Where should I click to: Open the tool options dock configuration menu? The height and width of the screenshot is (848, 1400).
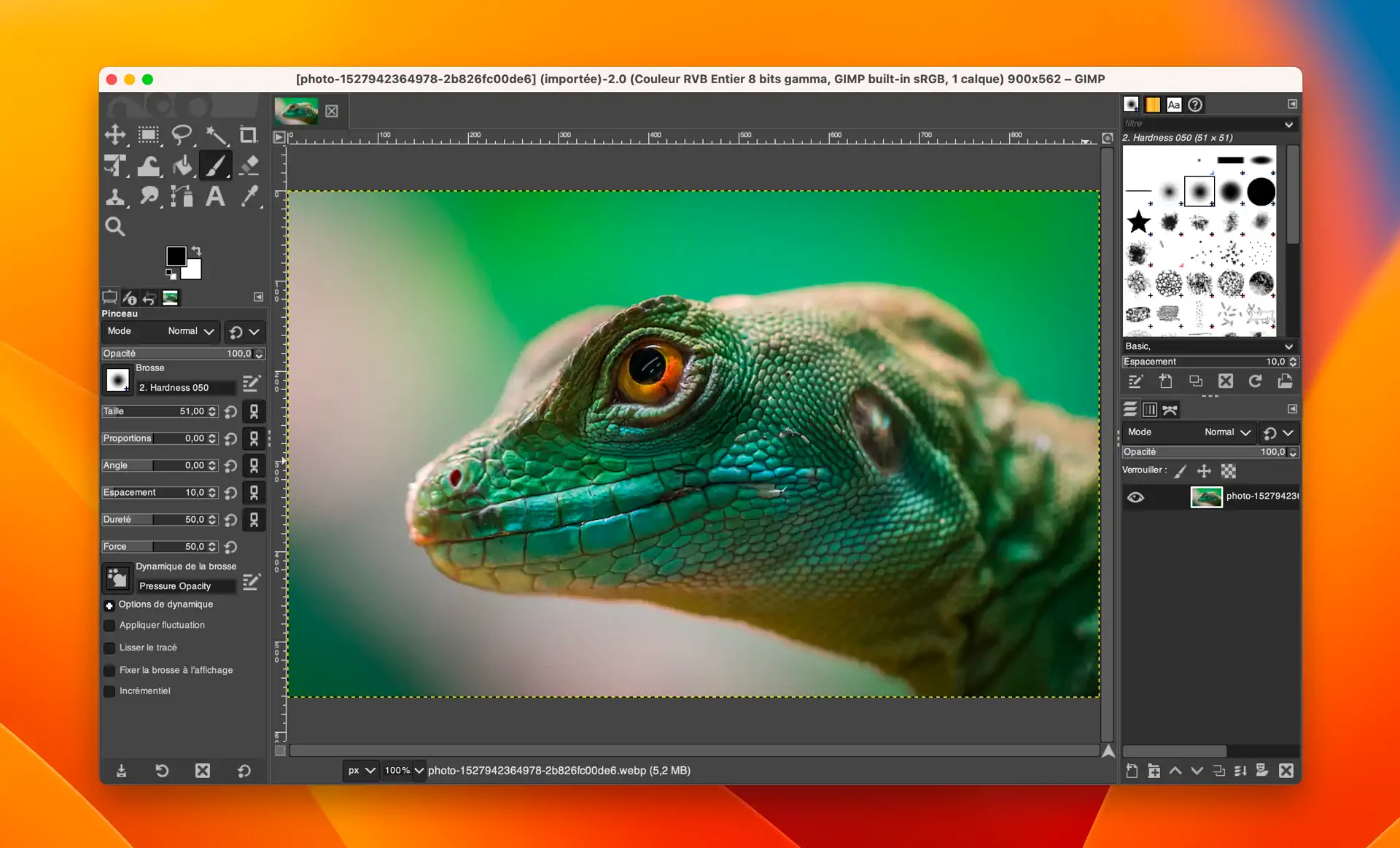coord(258,297)
